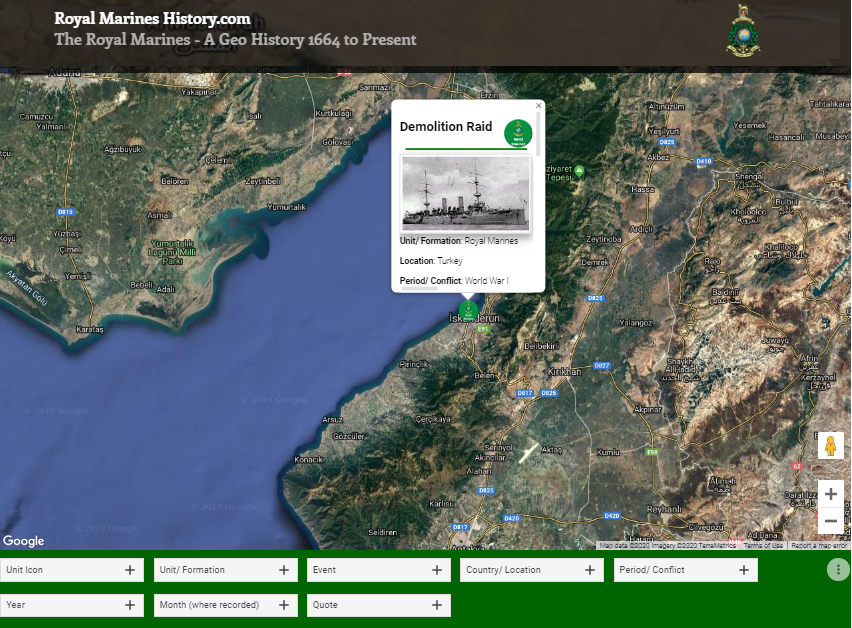Click Report a map error link
852x628 pixels.
pyautogui.click(x=819, y=545)
